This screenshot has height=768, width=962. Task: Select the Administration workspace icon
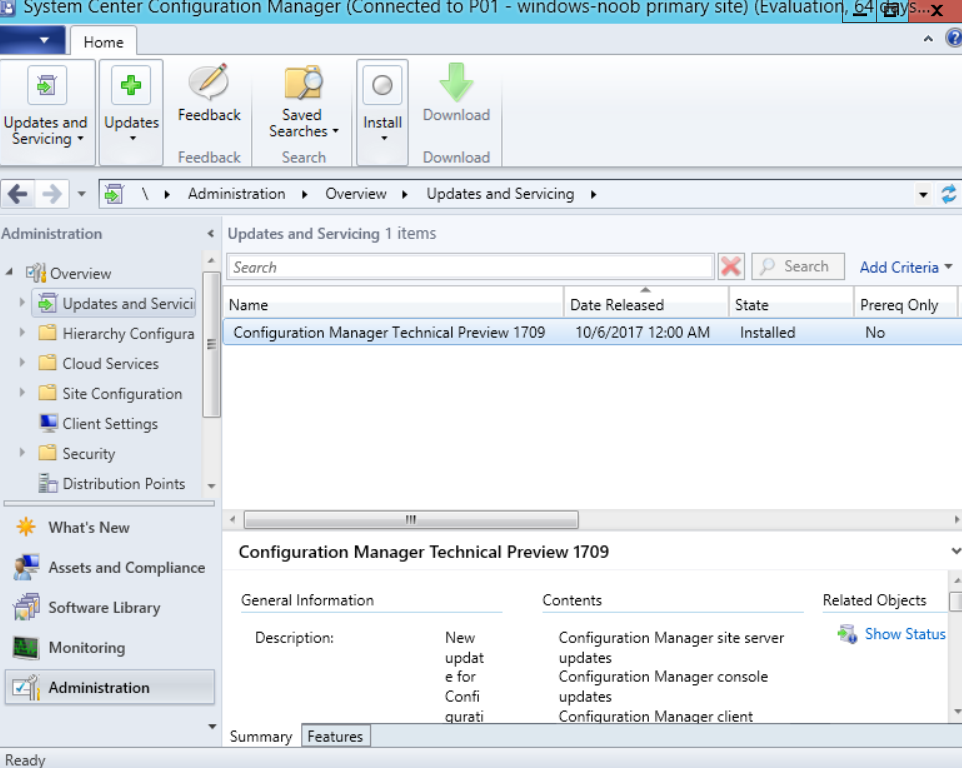coord(26,688)
